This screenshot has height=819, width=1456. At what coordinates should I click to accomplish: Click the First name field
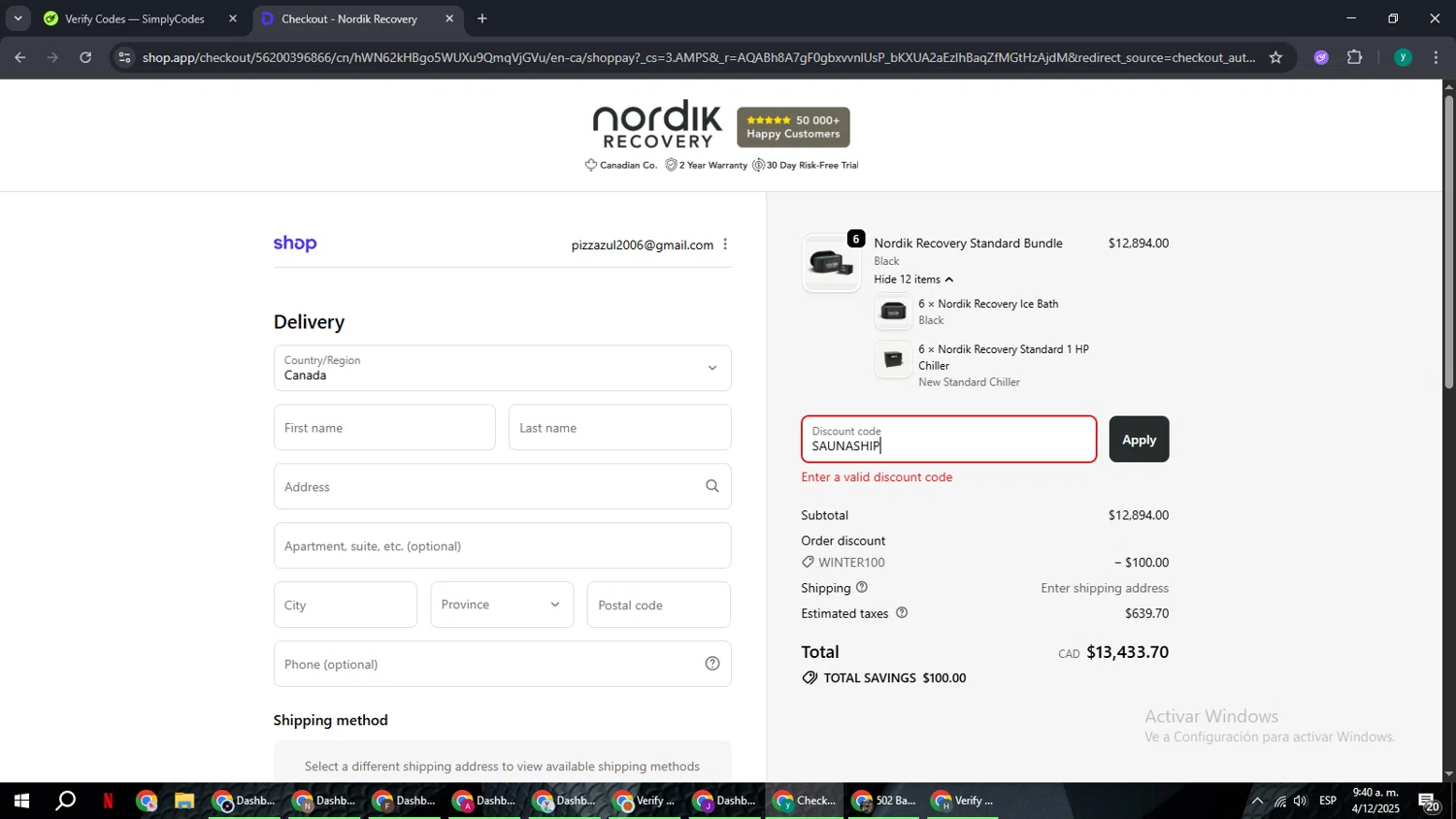coord(384,428)
